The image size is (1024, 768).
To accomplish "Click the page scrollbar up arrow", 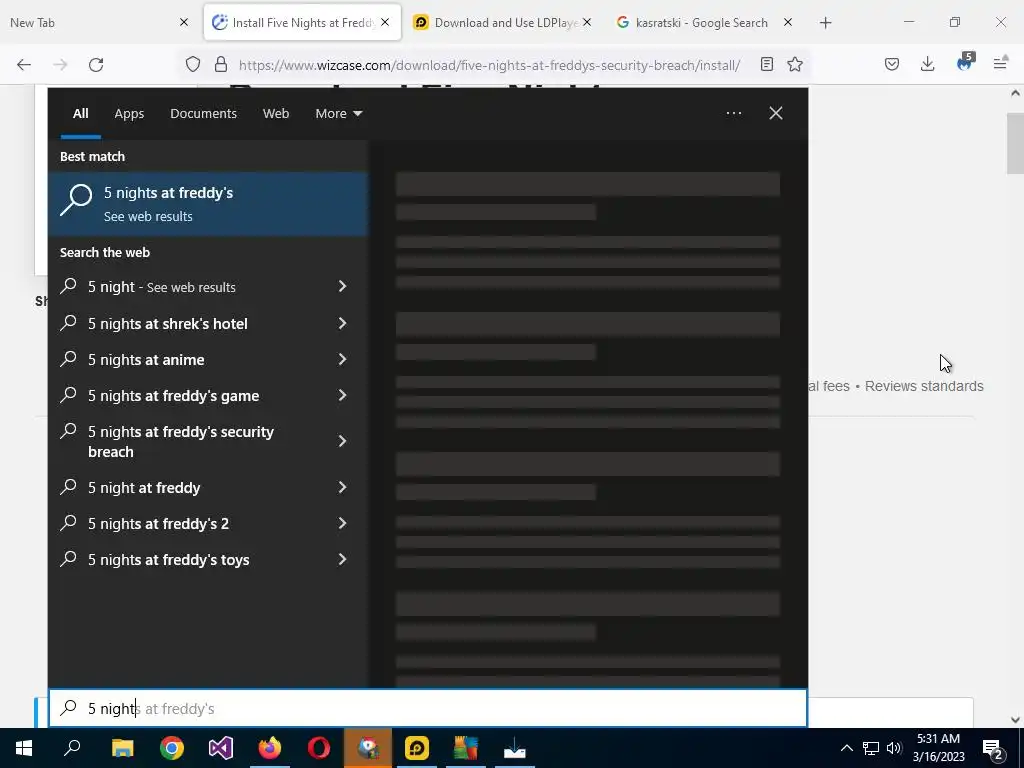I will pos(1016,93).
